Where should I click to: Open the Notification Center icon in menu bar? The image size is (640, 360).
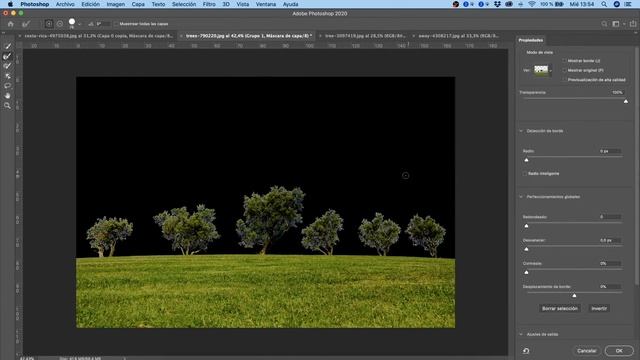click(628, 4)
